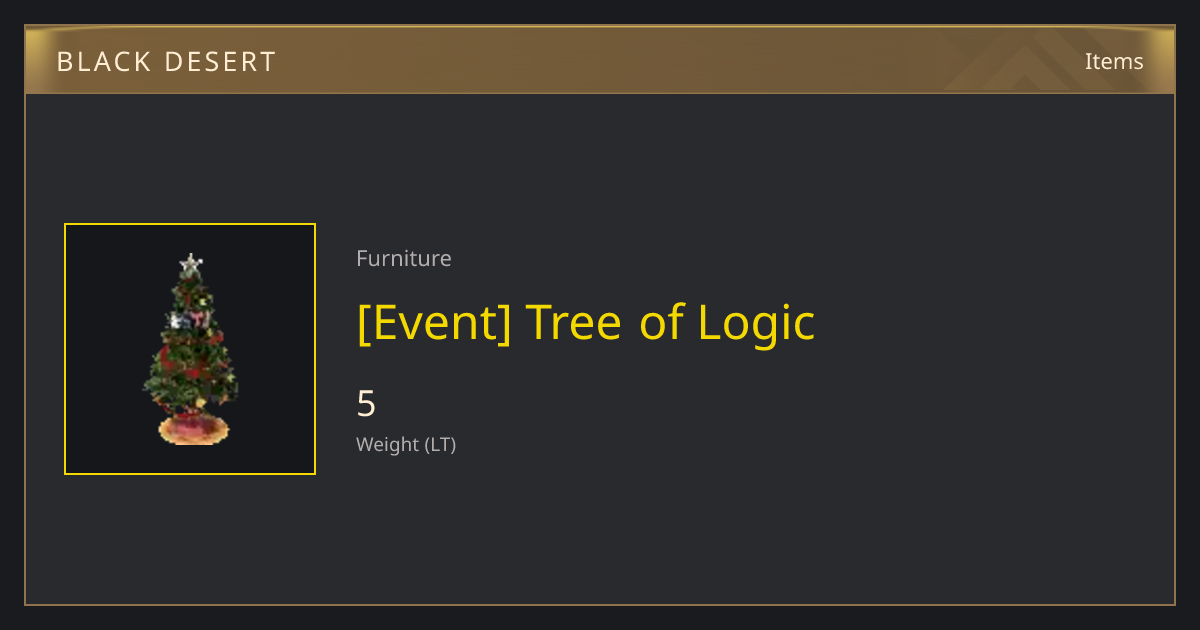1200x630 pixels.
Task: Click the BLACK DESERT header title
Action: tap(166, 62)
